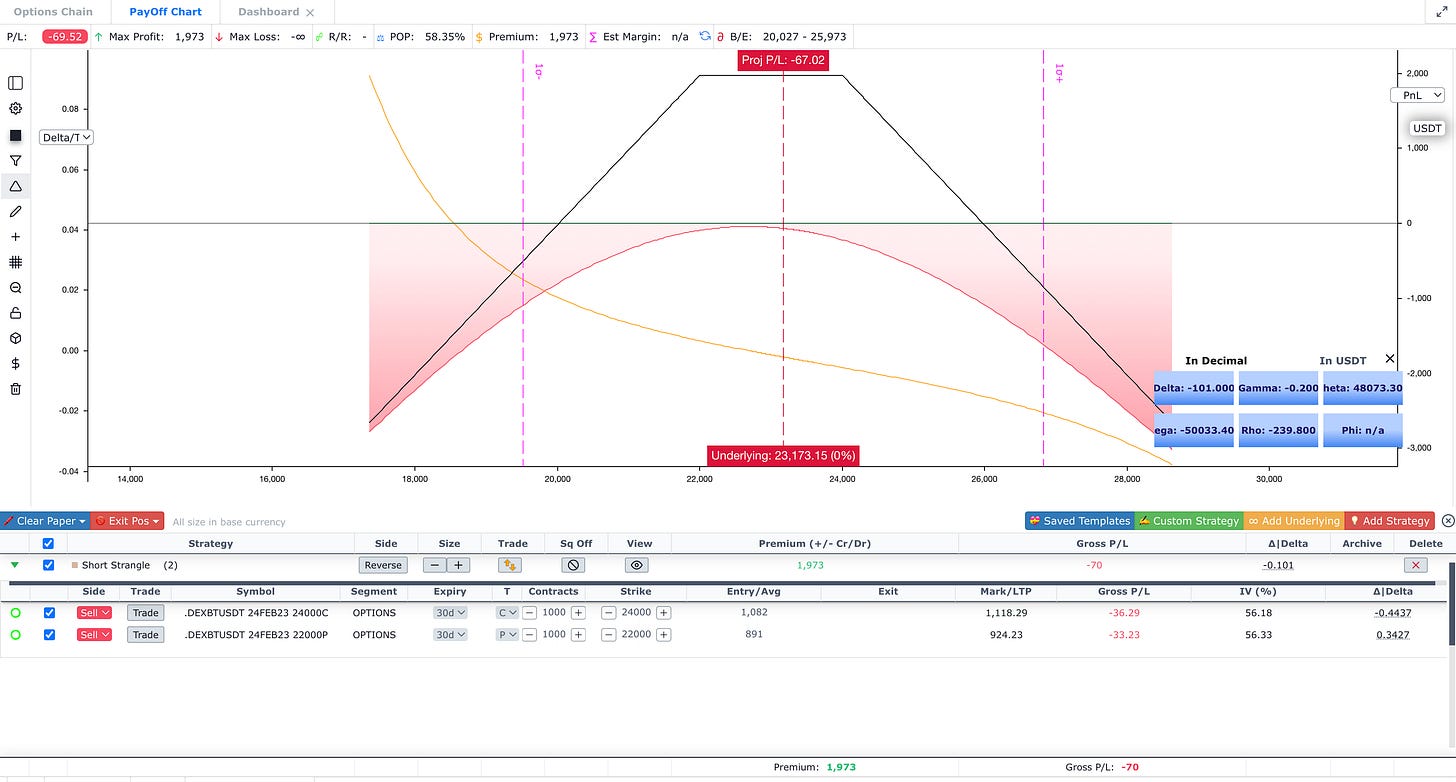Delete the Short Strangle strategy

[x=1415, y=565]
